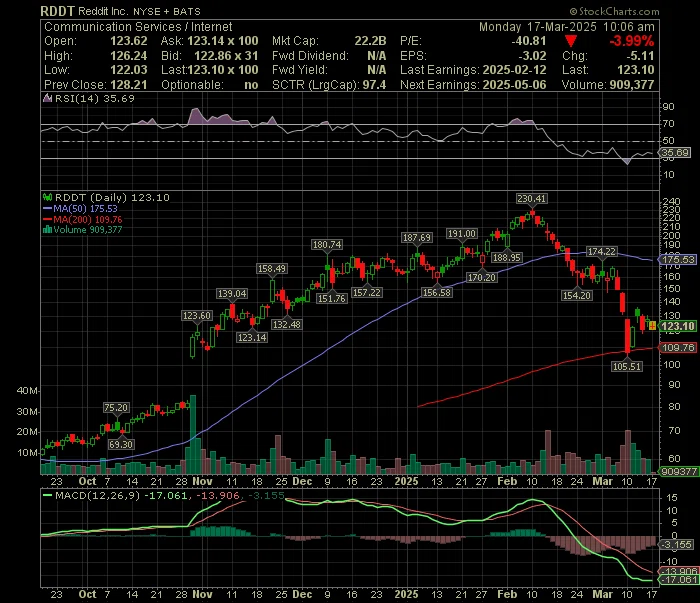Click the 191.00 price annotation
The image size is (700, 603).
(462, 233)
